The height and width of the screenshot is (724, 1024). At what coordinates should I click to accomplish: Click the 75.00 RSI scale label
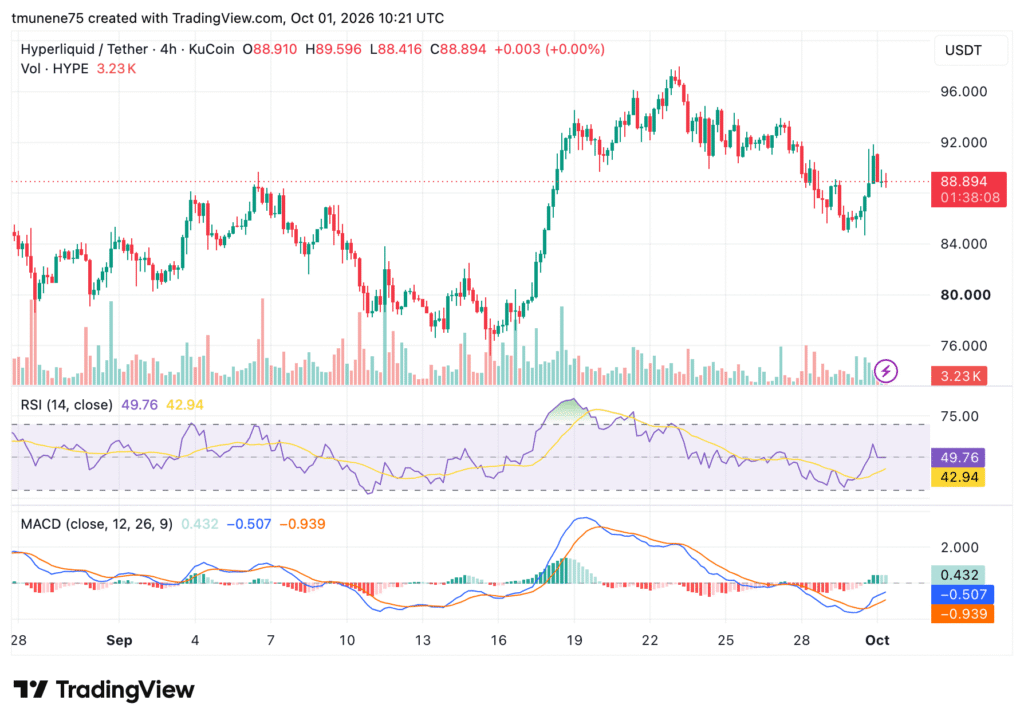click(x=959, y=416)
